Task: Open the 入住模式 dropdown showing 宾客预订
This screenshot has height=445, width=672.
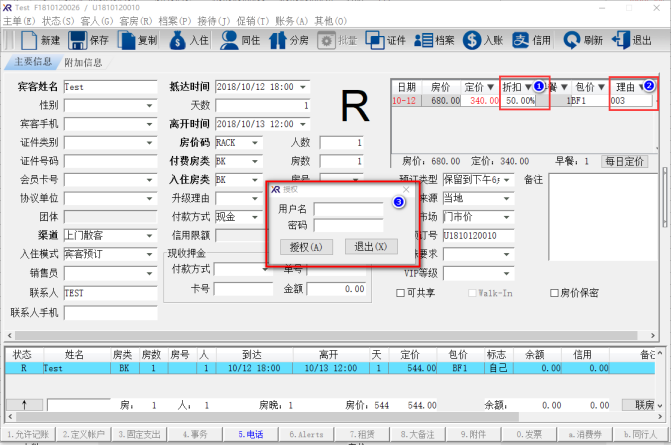Action: pos(149,254)
